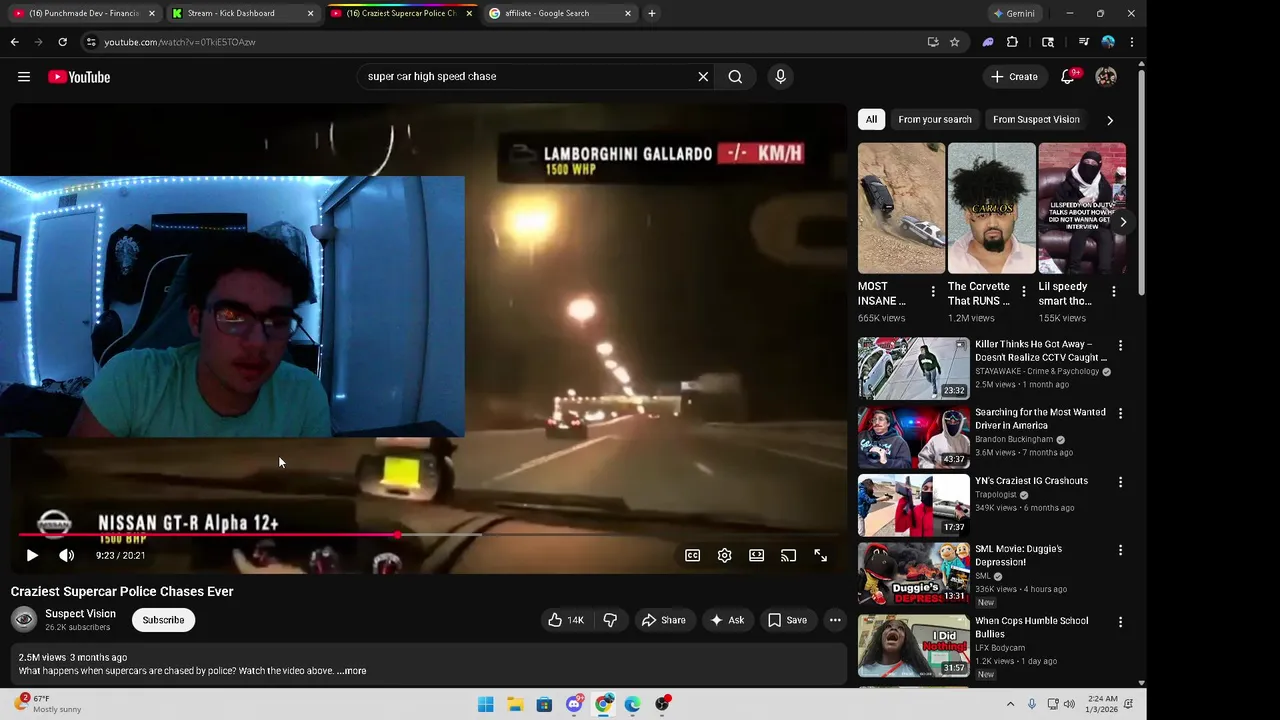
Task: Select From your search chip
Action: coord(935,119)
